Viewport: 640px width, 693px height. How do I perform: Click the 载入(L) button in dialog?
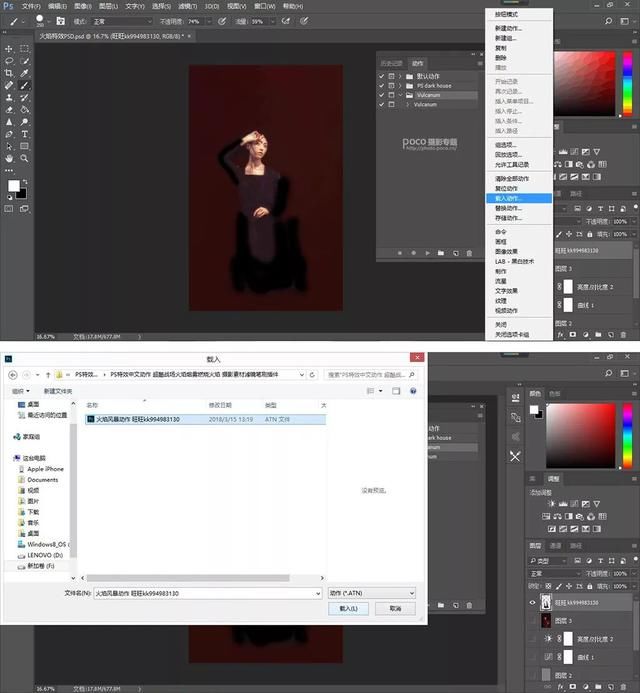[348, 608]
